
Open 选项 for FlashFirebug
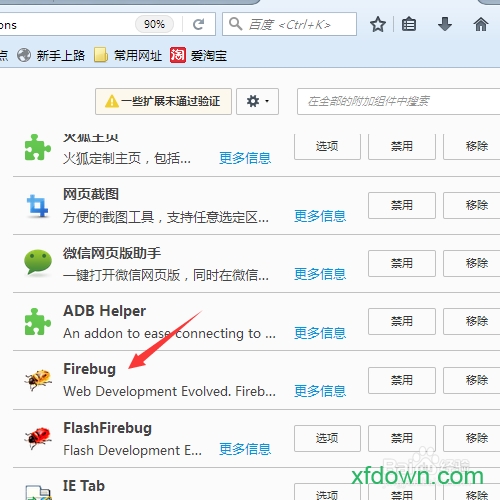(x=327, y=438)
